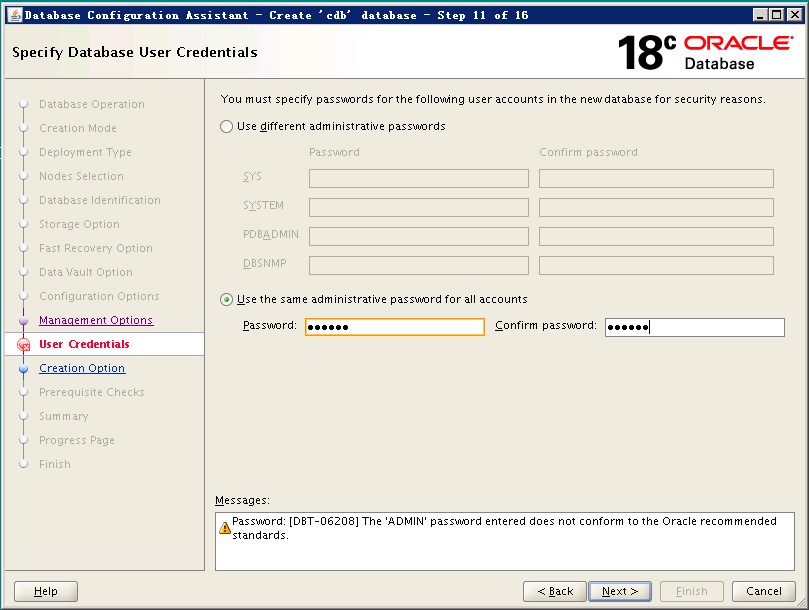Click 'Database Identification' step label

point(100,200)
